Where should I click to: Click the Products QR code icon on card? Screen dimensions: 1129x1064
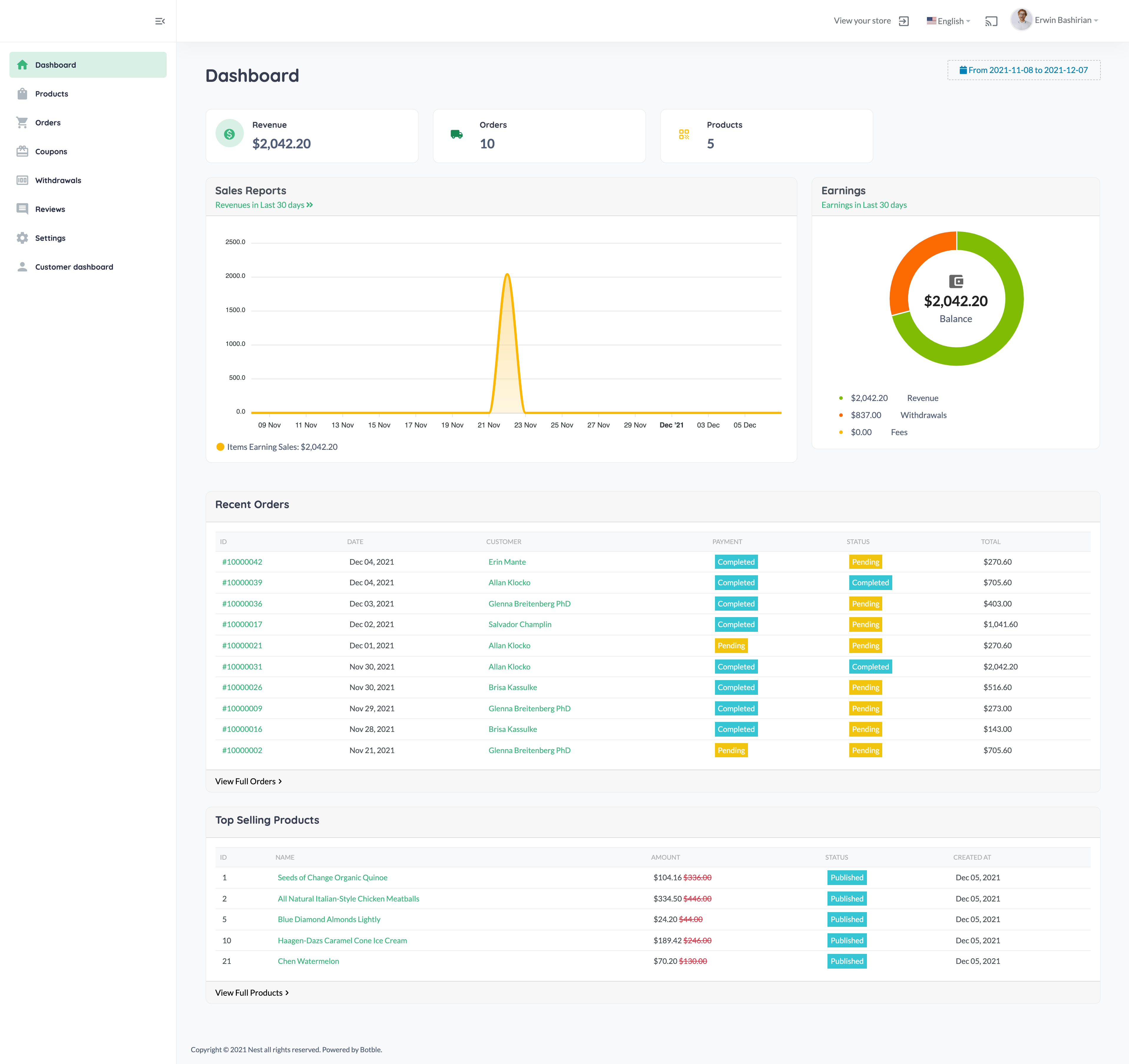(x=684, y=134)
